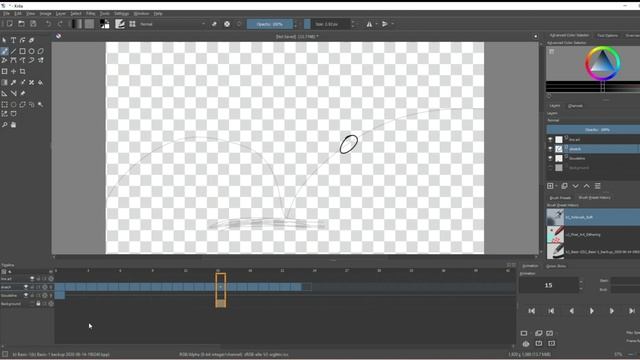Image resolution: width=640 pixels, height=360 pixels.
Task: Play the animation
Action: coord(592,311)
